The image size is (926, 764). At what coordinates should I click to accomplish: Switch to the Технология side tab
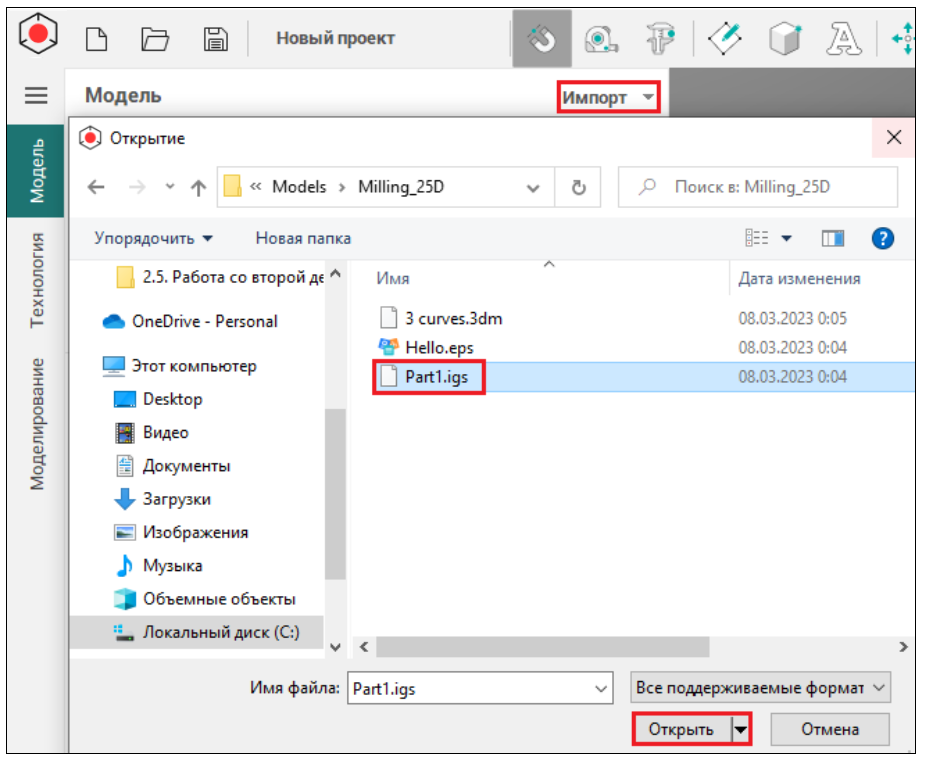click(x=37, y=280)
